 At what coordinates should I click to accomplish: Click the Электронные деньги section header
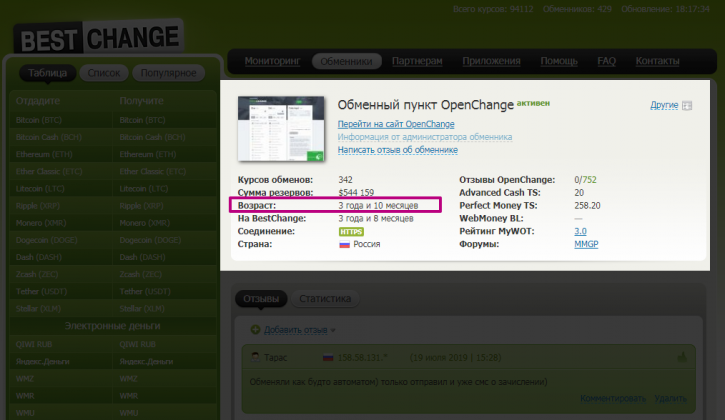pyautogui.click(x=112, y=326)
